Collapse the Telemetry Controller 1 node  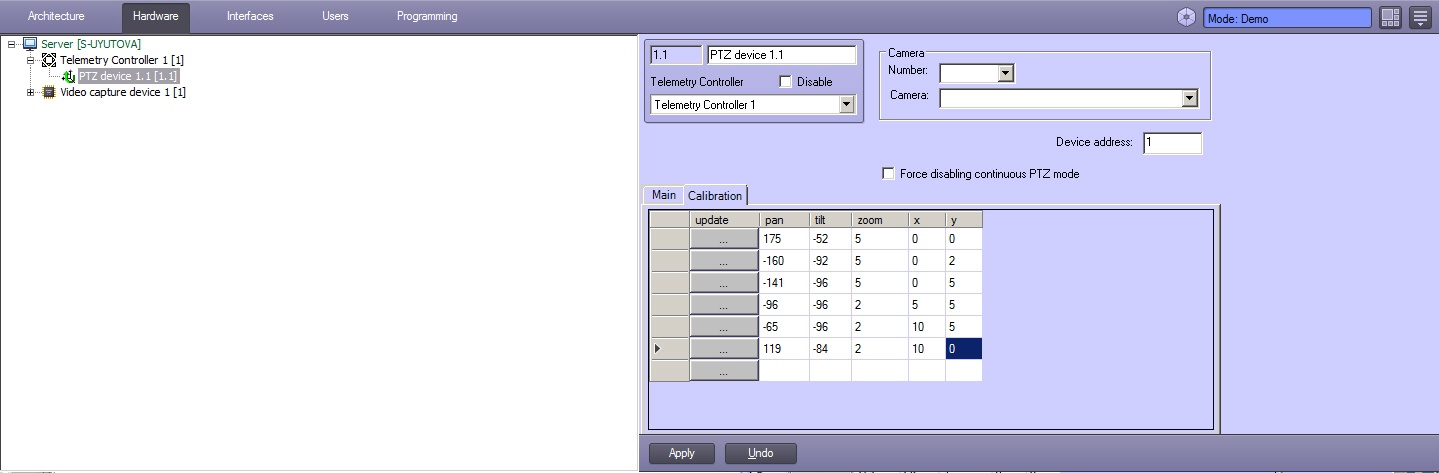click(31, 60)
